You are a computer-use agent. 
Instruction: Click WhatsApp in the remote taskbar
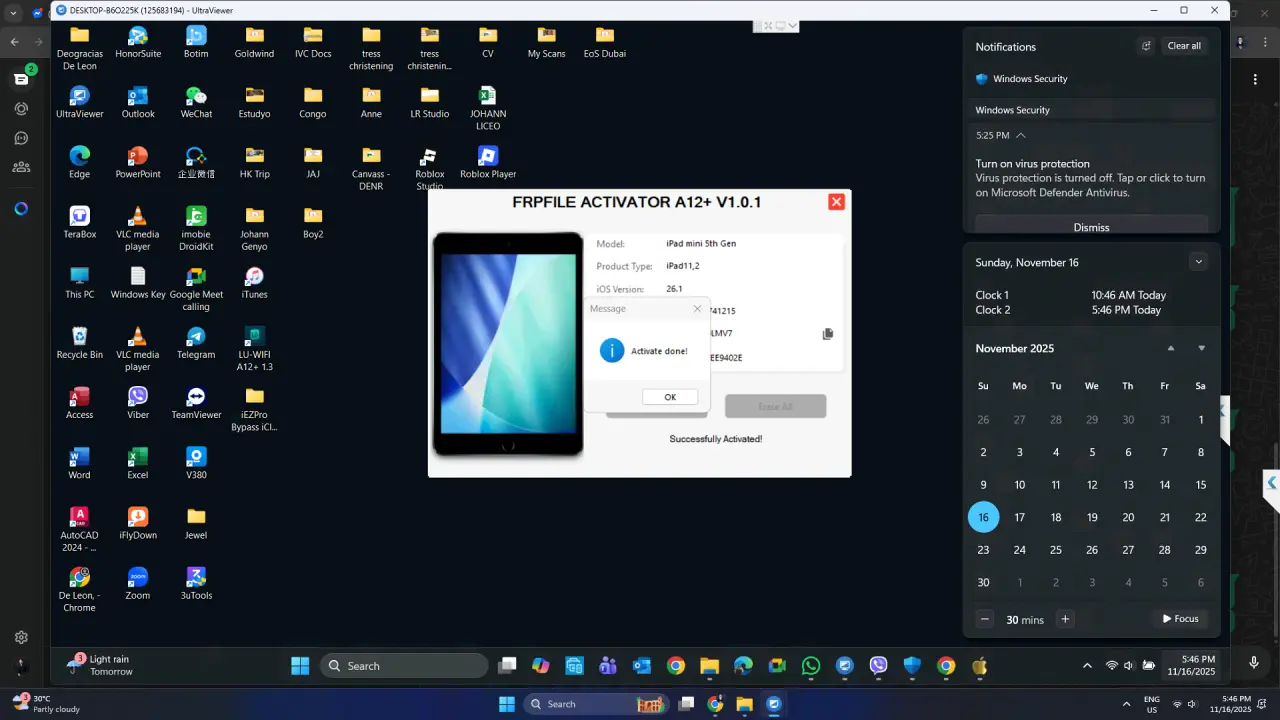811,666
